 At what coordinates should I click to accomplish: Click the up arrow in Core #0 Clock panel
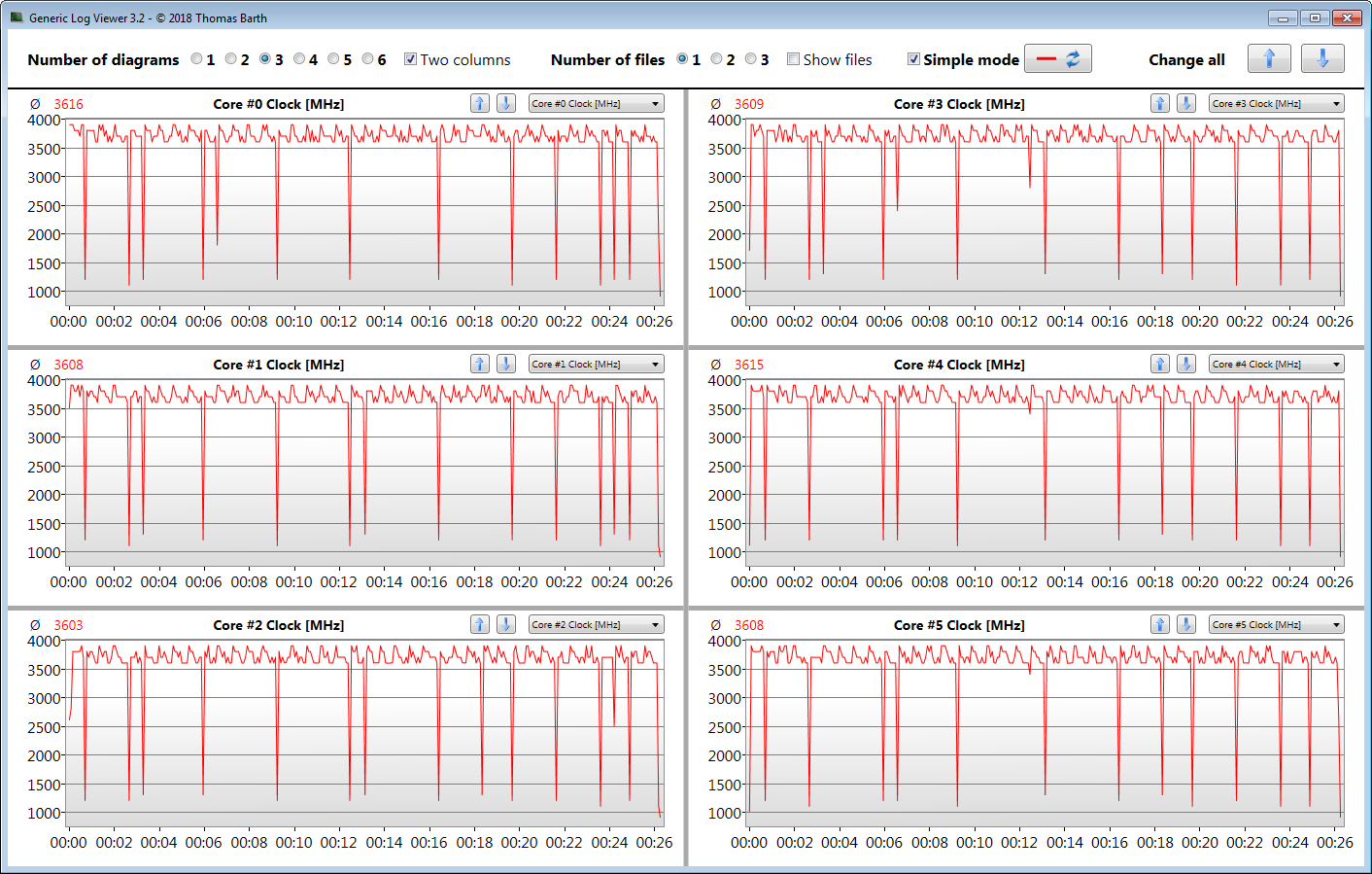click(480, 103)
